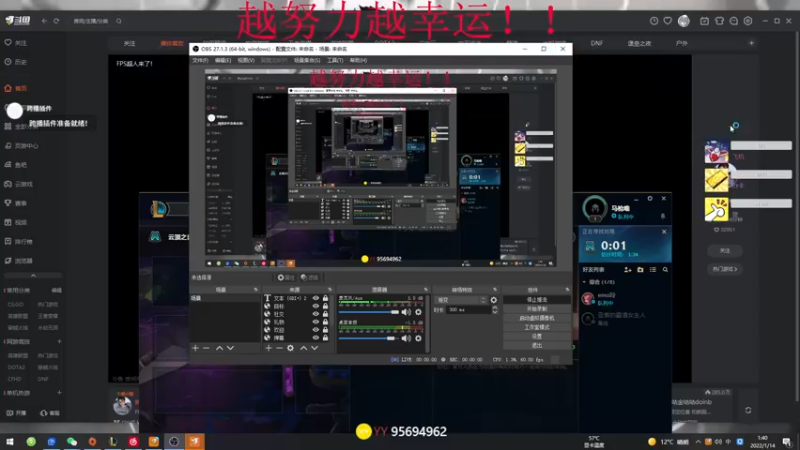Pop out the OBS Sources dock panel
Viewport: 800px width, 450px height.
click(330, 289)
